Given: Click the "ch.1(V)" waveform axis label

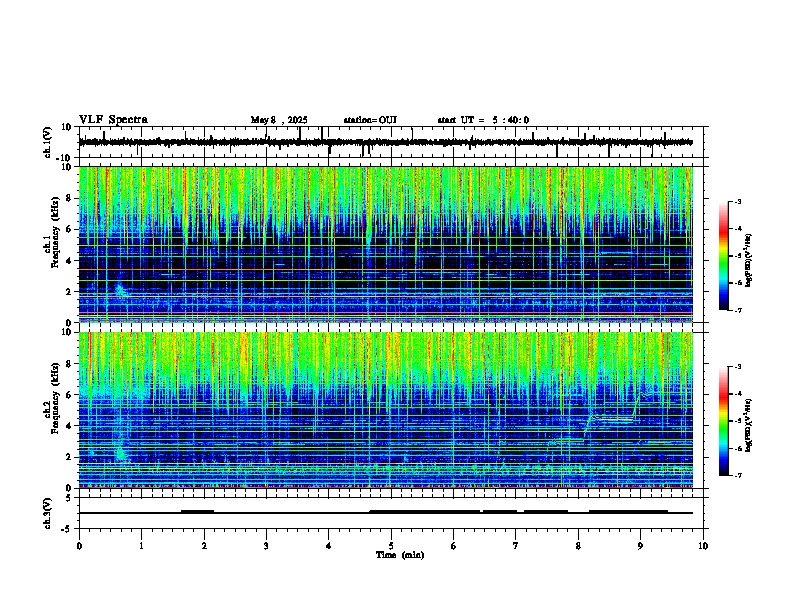Looking at the screenshot, I should pos(48,142).
